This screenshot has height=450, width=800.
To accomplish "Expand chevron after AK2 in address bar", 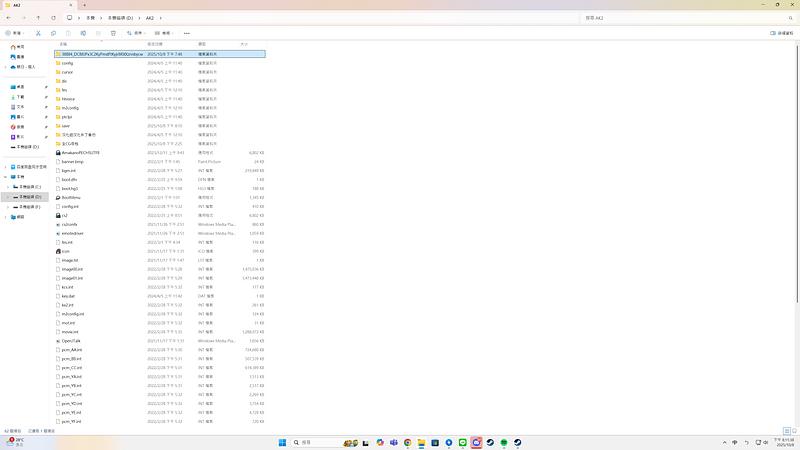I will (x=160, y=18).
